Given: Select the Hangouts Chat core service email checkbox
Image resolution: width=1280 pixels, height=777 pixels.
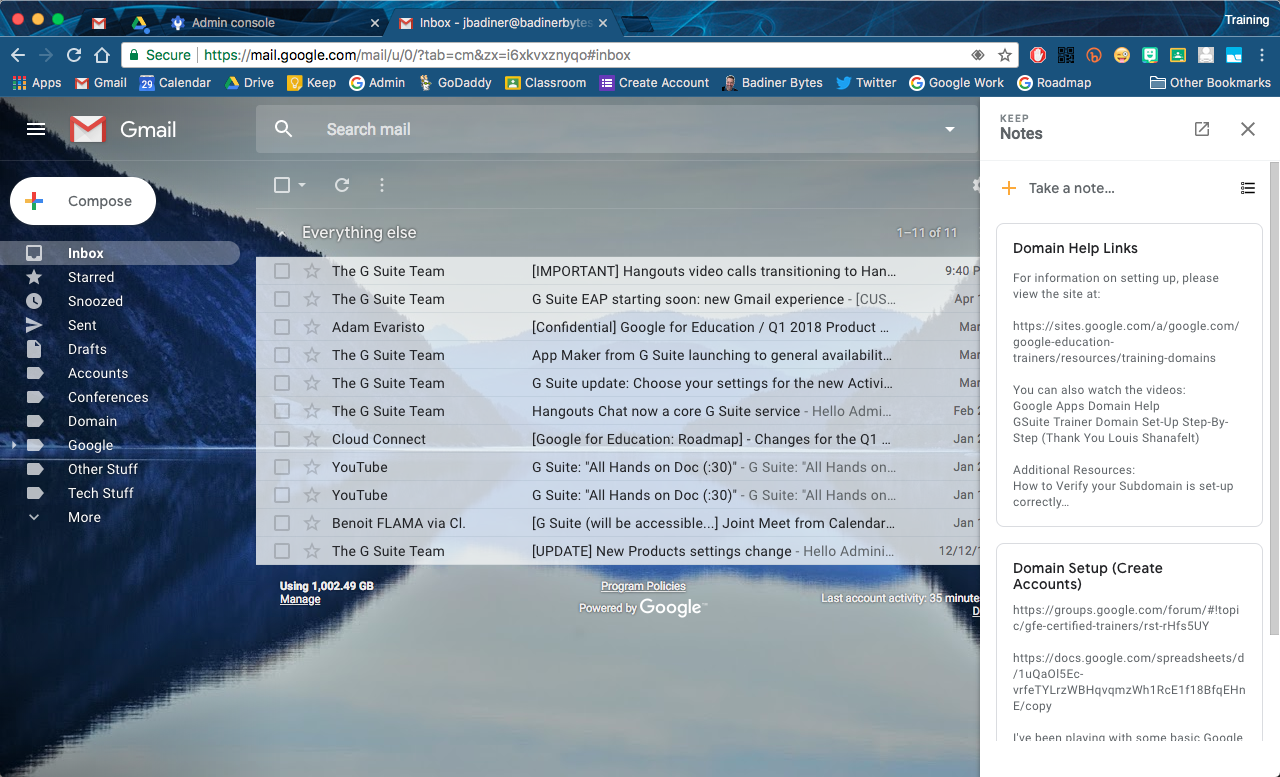Looking at the screenshot, I should coord(282,411).
